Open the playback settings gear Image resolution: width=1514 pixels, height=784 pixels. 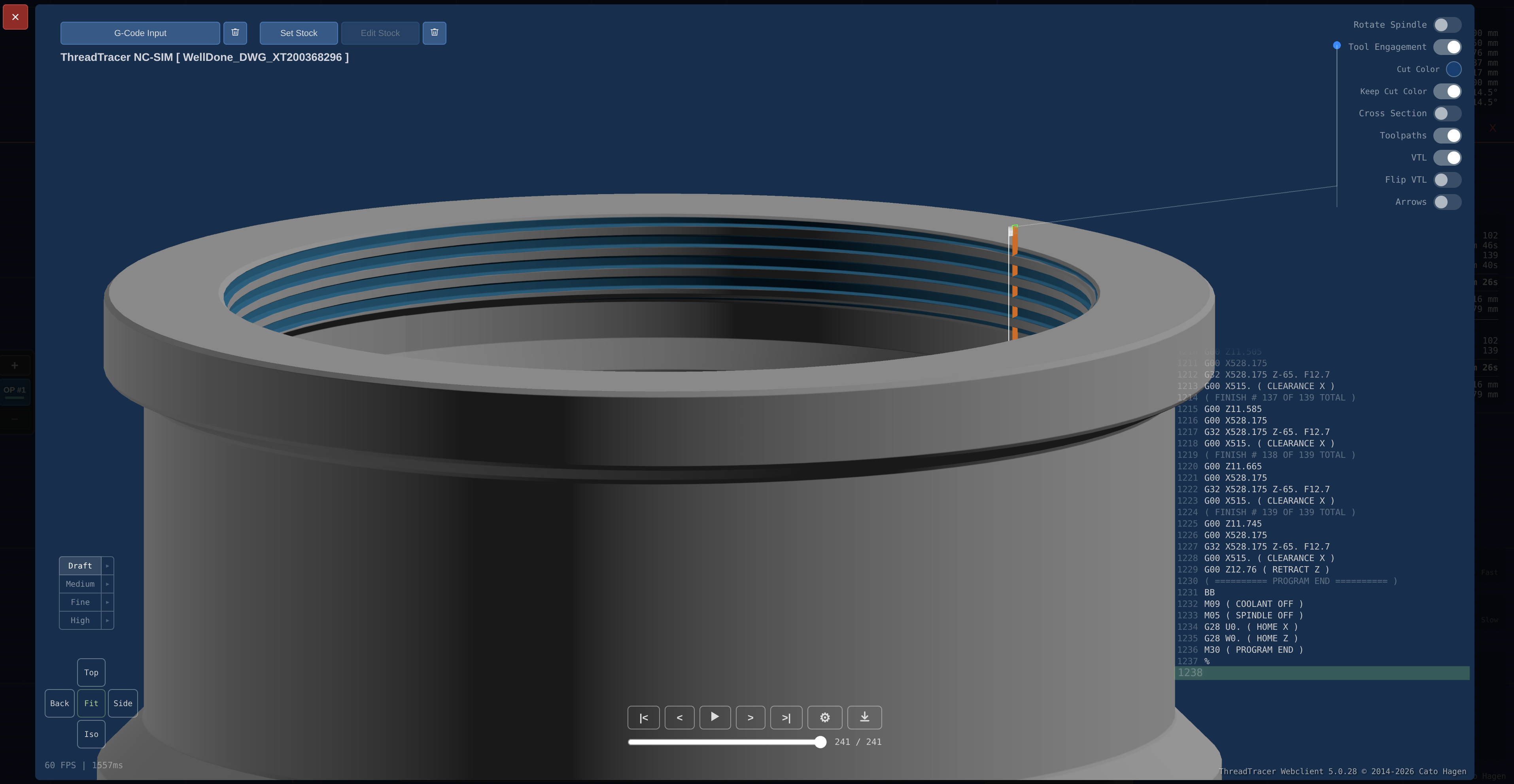click(x=824, y=718)
